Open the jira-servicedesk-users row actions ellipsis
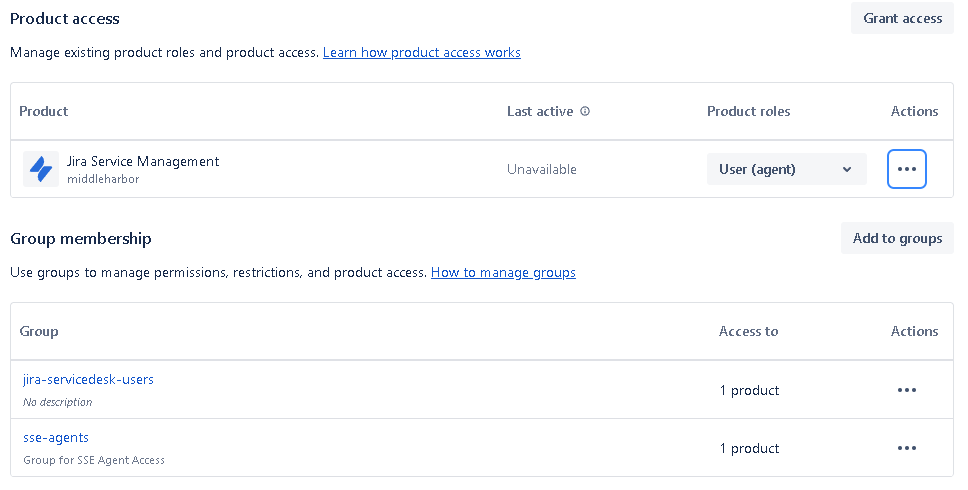The height and width of the screenshot is (490, 968). click(907, 390)
